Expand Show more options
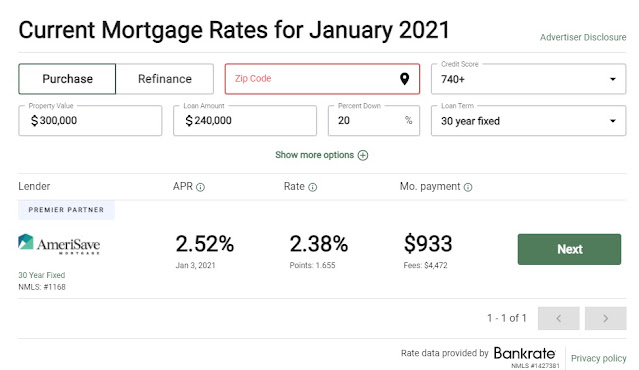 (322, 155)
